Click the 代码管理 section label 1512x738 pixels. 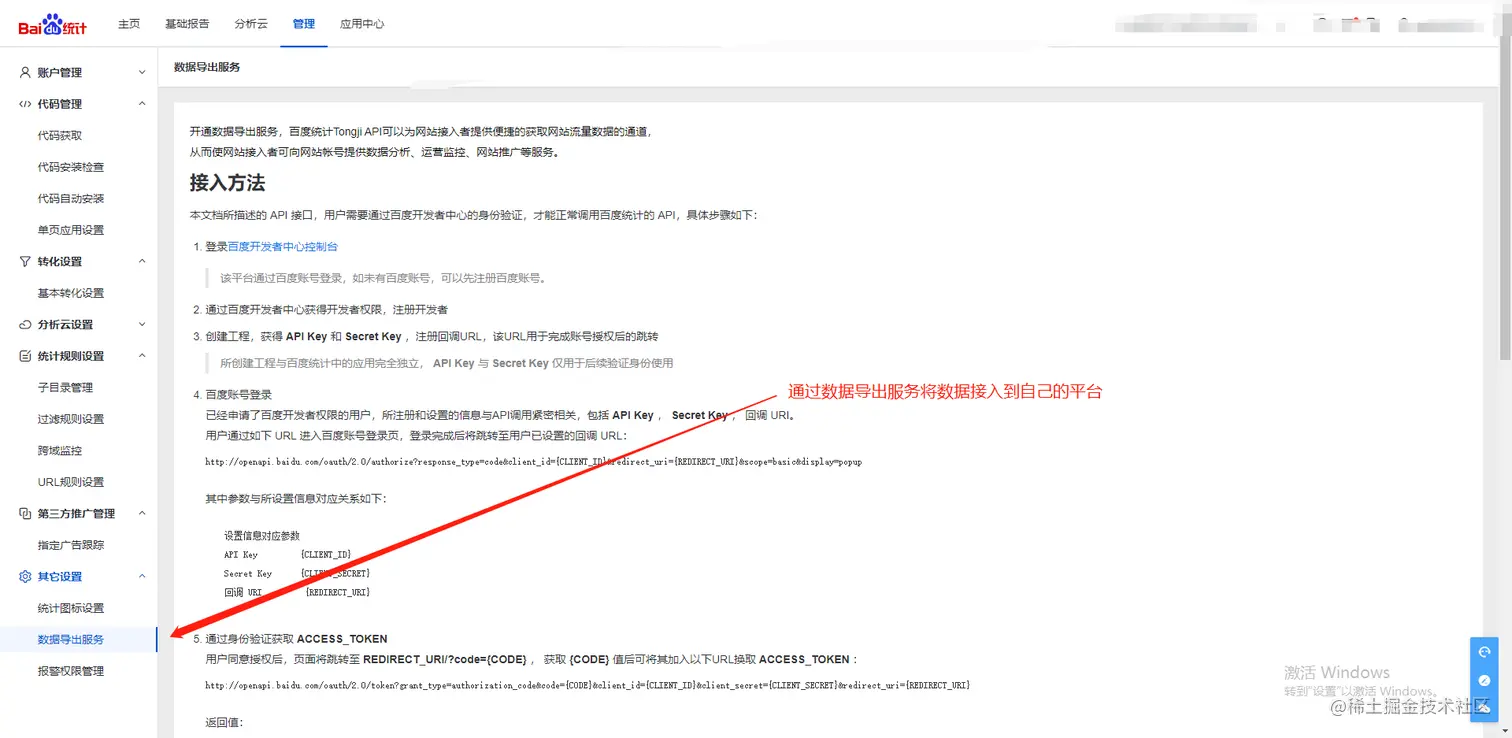pyautogui.click(x=60, y=104)
